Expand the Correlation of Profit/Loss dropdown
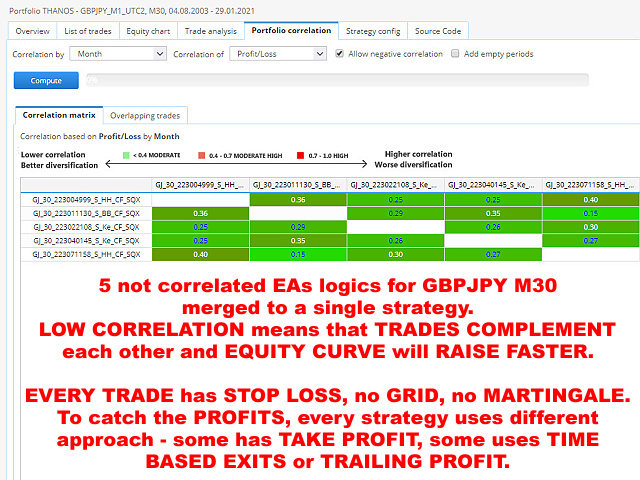The image size is (640, 480). 278,54
